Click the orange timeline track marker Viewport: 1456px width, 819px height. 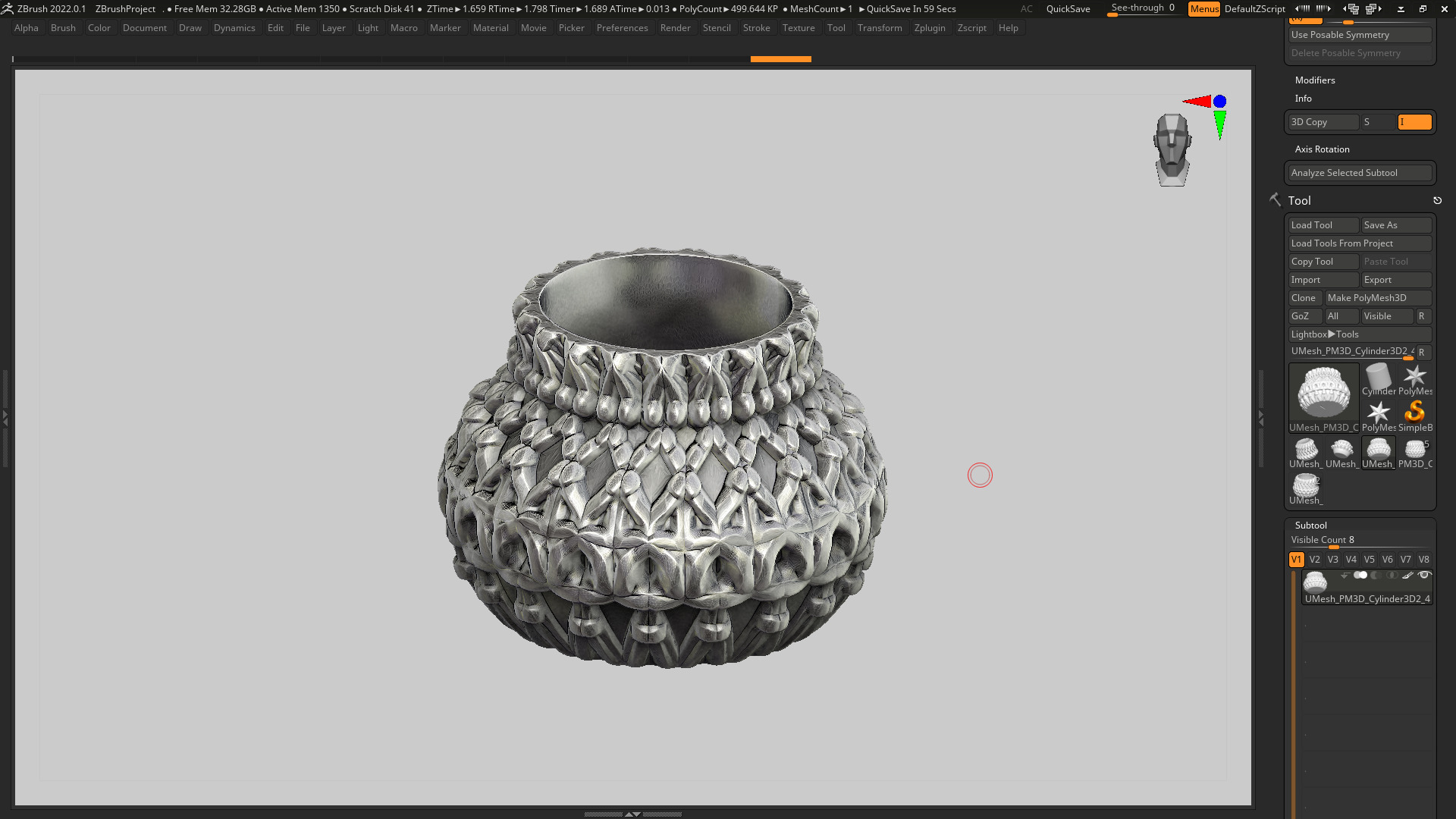(780, 58)
